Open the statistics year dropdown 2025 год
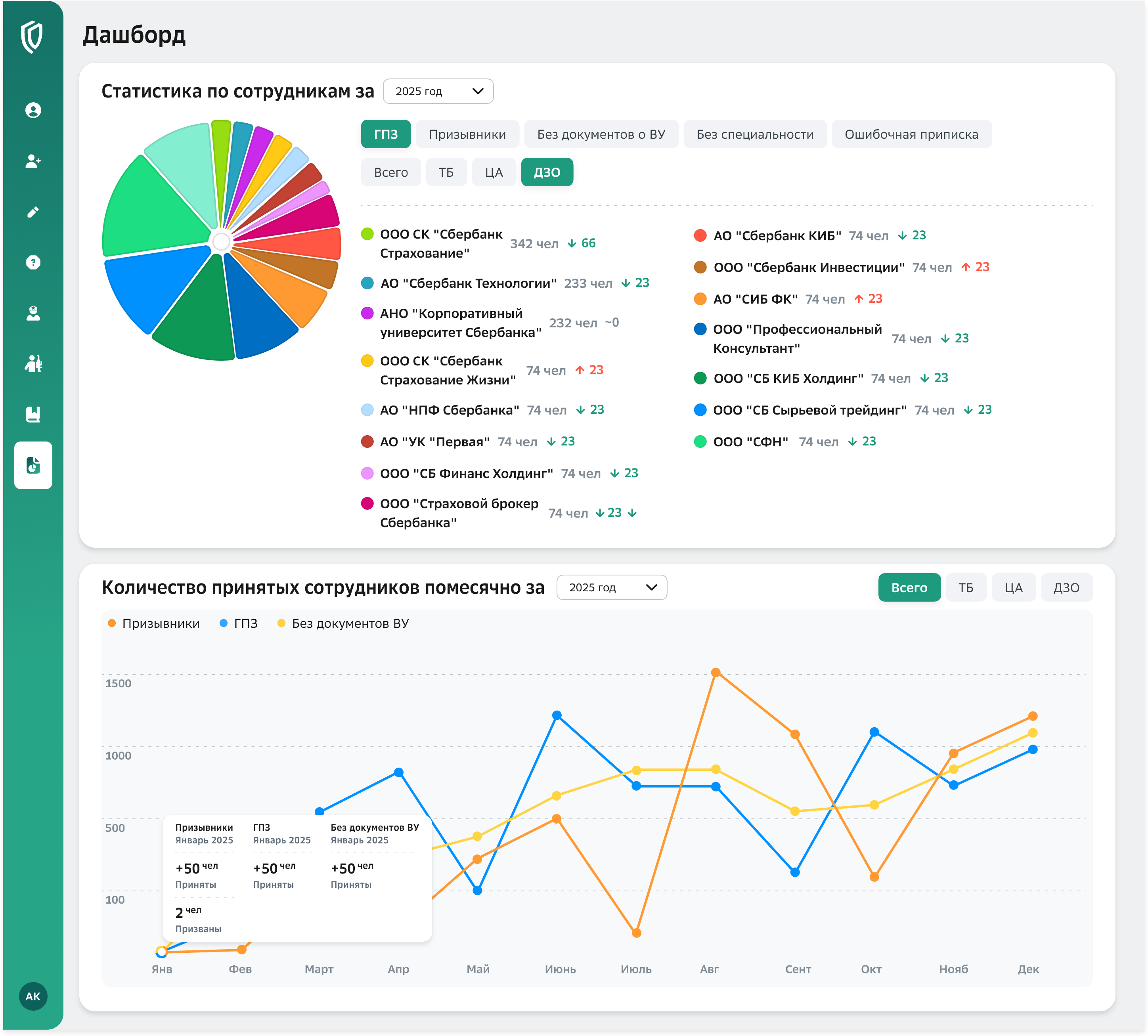 click(x=438, y=91)
